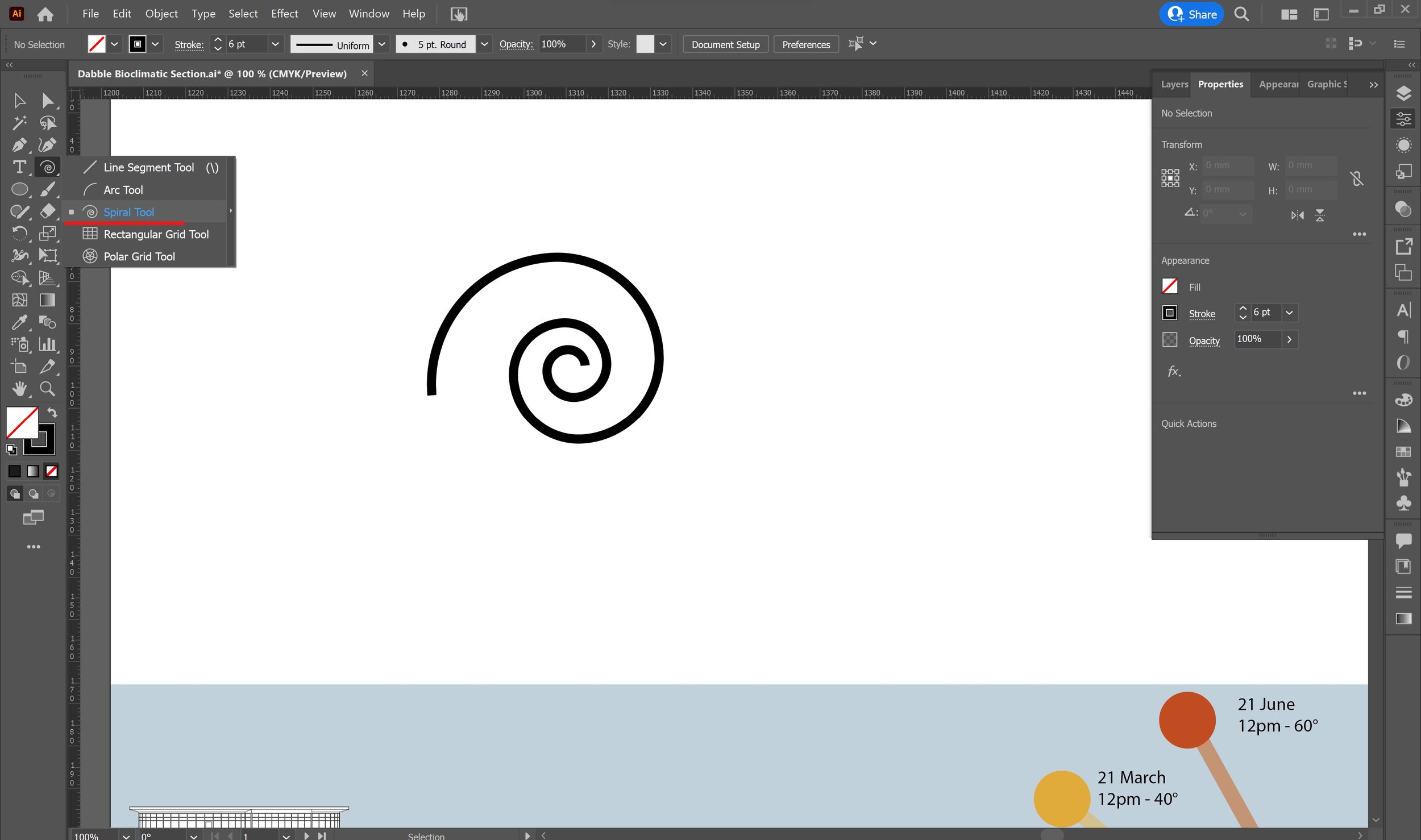Click the Share button

[1192, 14]
